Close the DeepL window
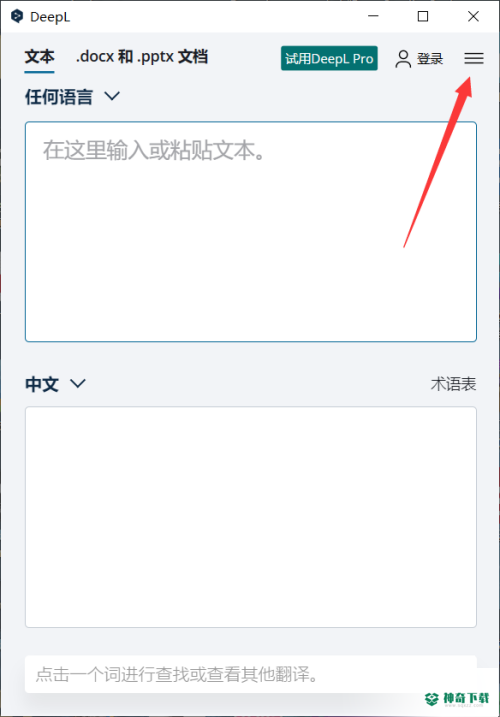 (x=473, y=16)
